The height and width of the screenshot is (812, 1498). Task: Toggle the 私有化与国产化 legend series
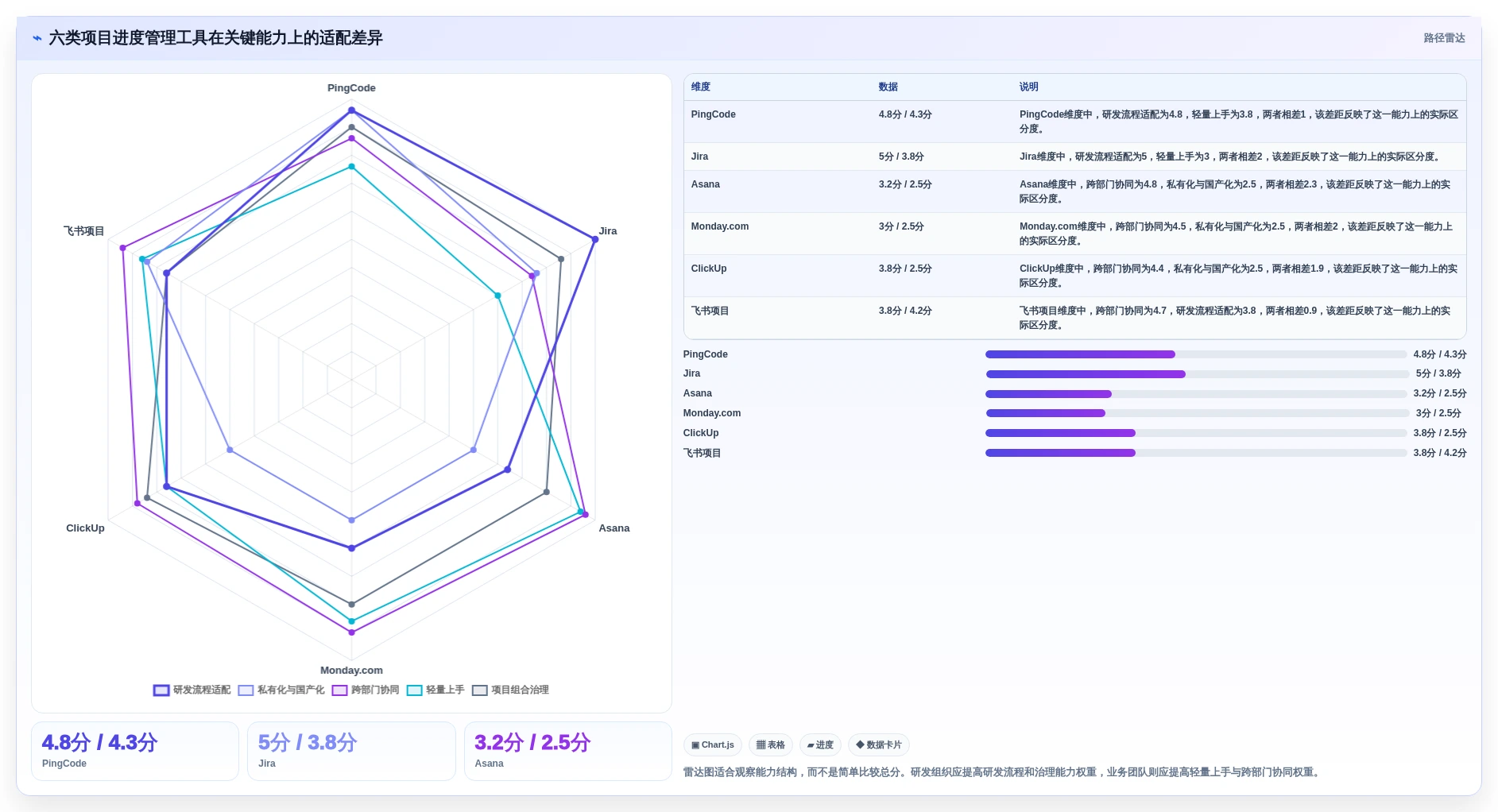tap(281, 690)
